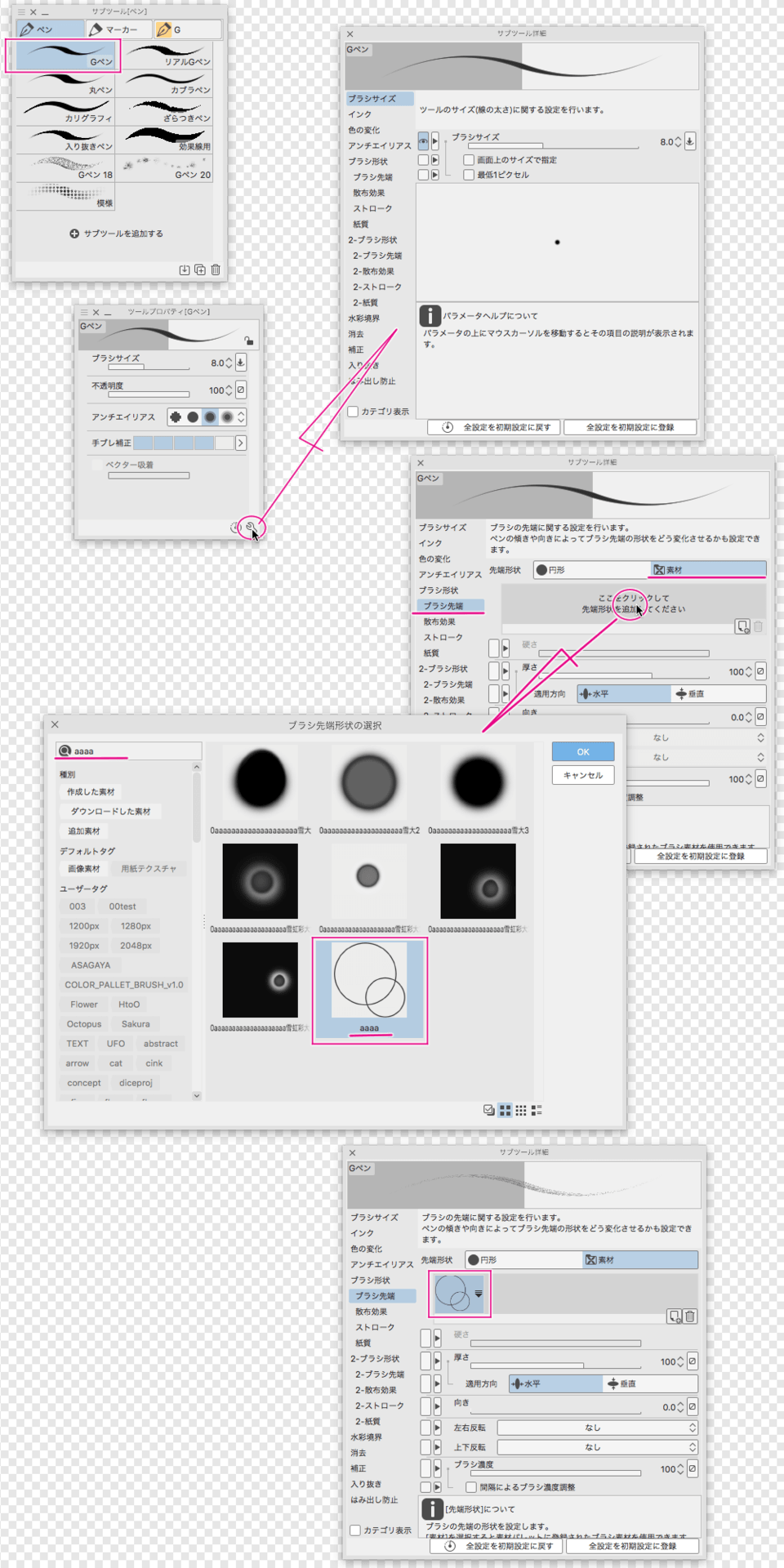Open the 上下反転 dropdown in bottom Sub Tool Detail
The height and width of the screenshot is (1568, 784).
tap(598, 1447)
